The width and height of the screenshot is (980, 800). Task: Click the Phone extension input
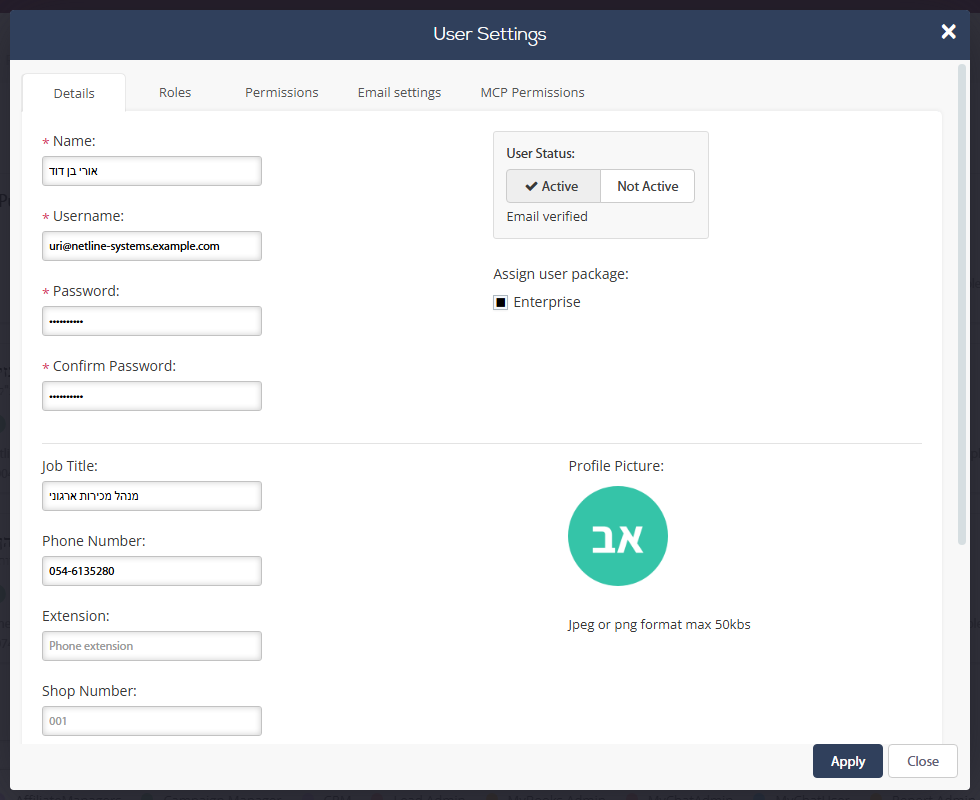coord(152,646)
